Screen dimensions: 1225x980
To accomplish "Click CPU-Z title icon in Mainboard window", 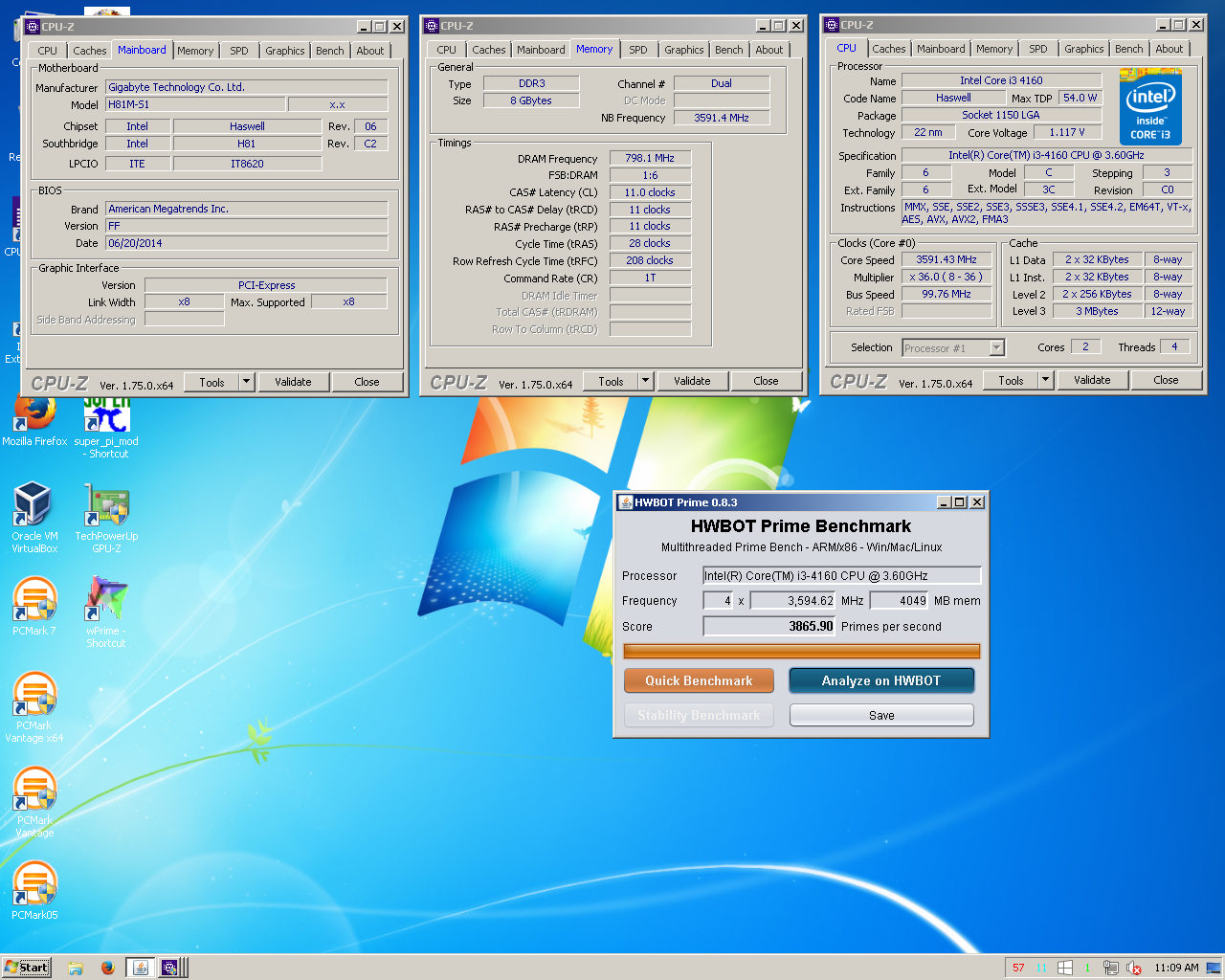I will coord(33,27).
